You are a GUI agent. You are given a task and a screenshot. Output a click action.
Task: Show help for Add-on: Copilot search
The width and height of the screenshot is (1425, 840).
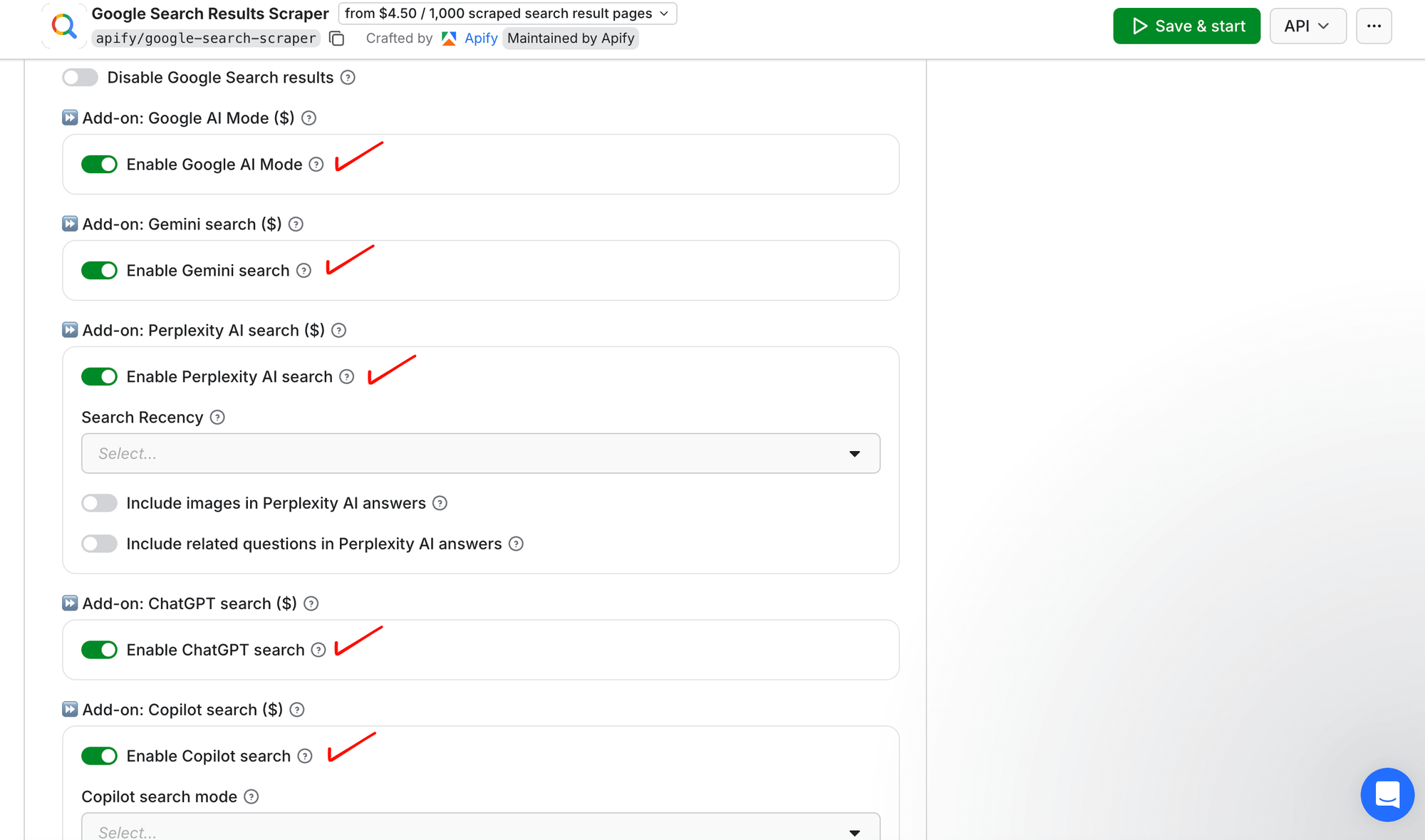297,710
